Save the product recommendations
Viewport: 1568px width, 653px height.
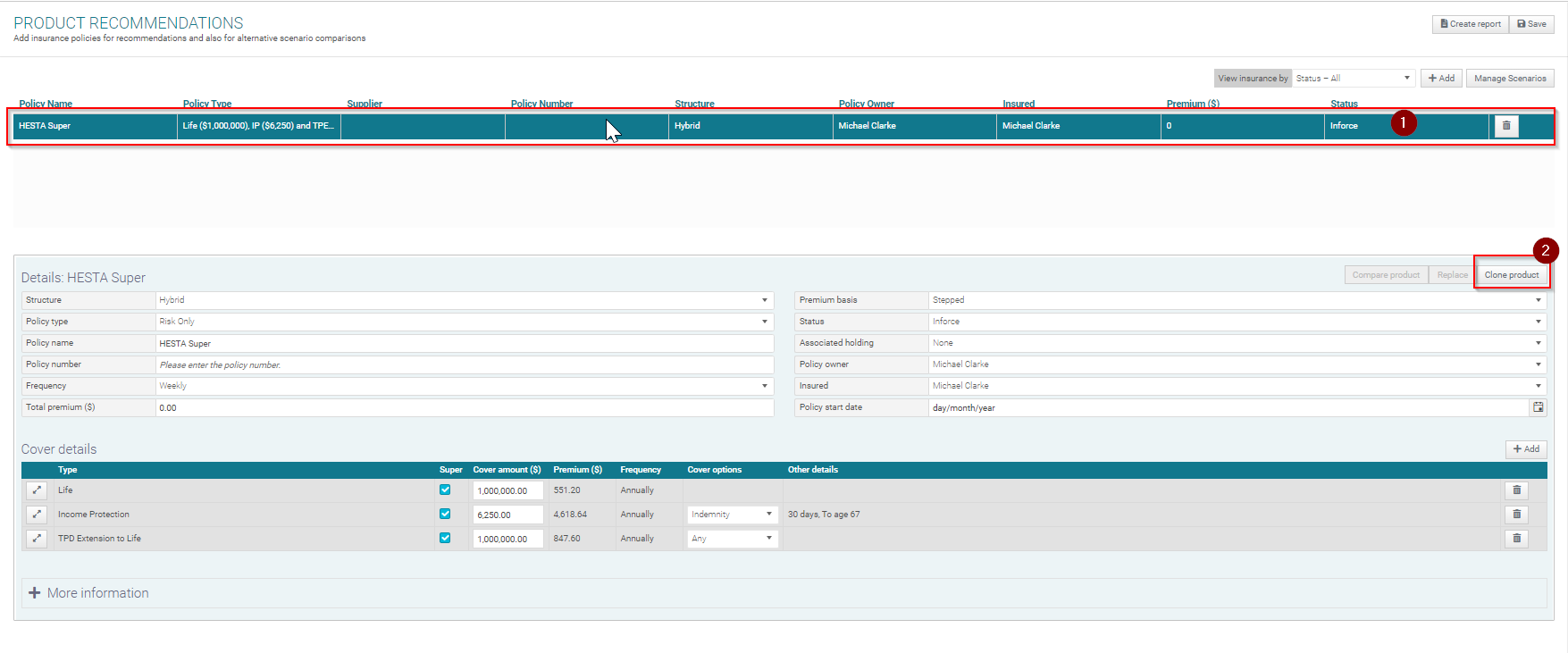click(1531, 24)
